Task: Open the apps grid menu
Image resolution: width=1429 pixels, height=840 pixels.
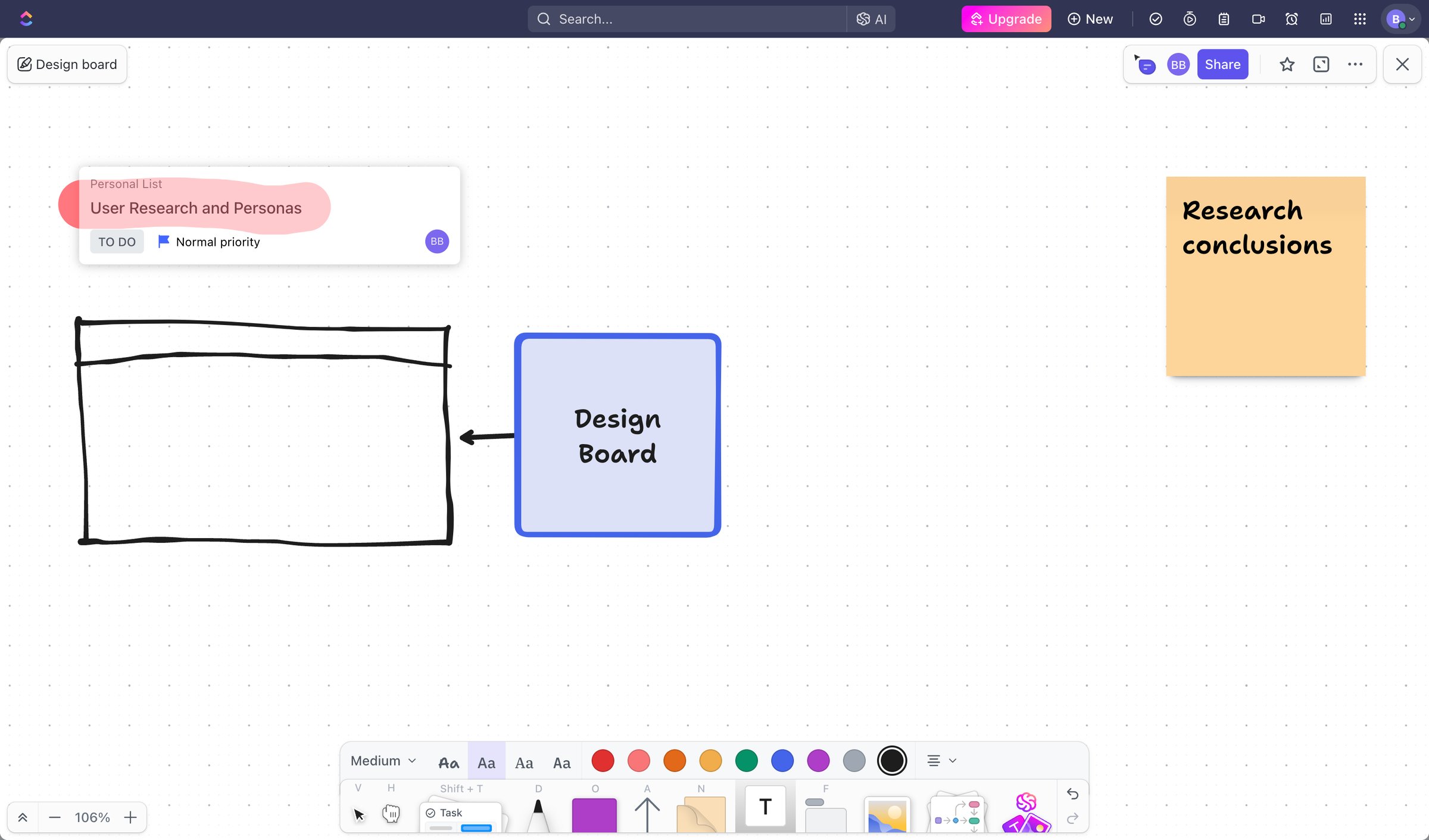Action: point(1360,19)
